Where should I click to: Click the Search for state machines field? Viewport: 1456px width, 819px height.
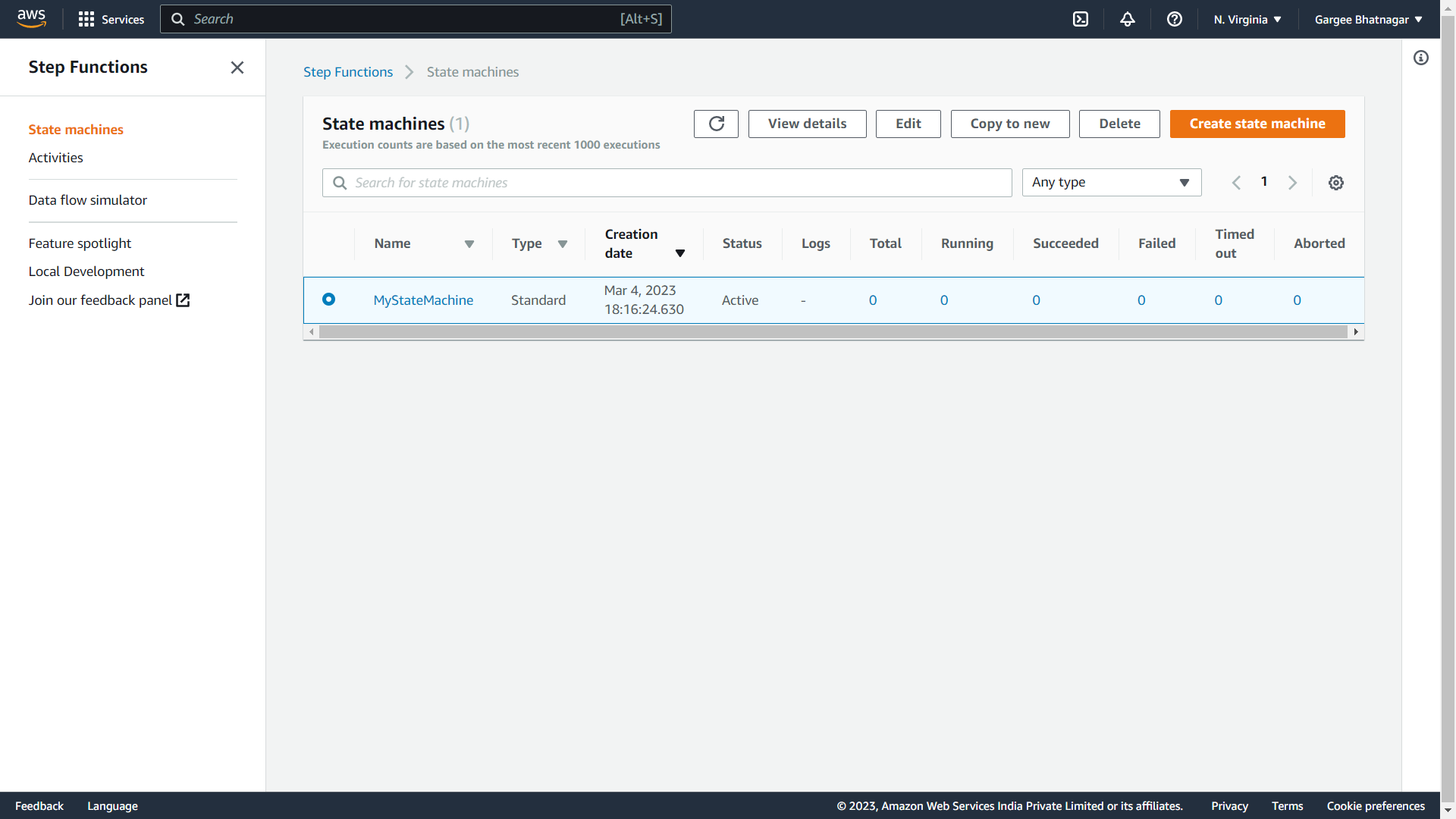click(667, 183)
